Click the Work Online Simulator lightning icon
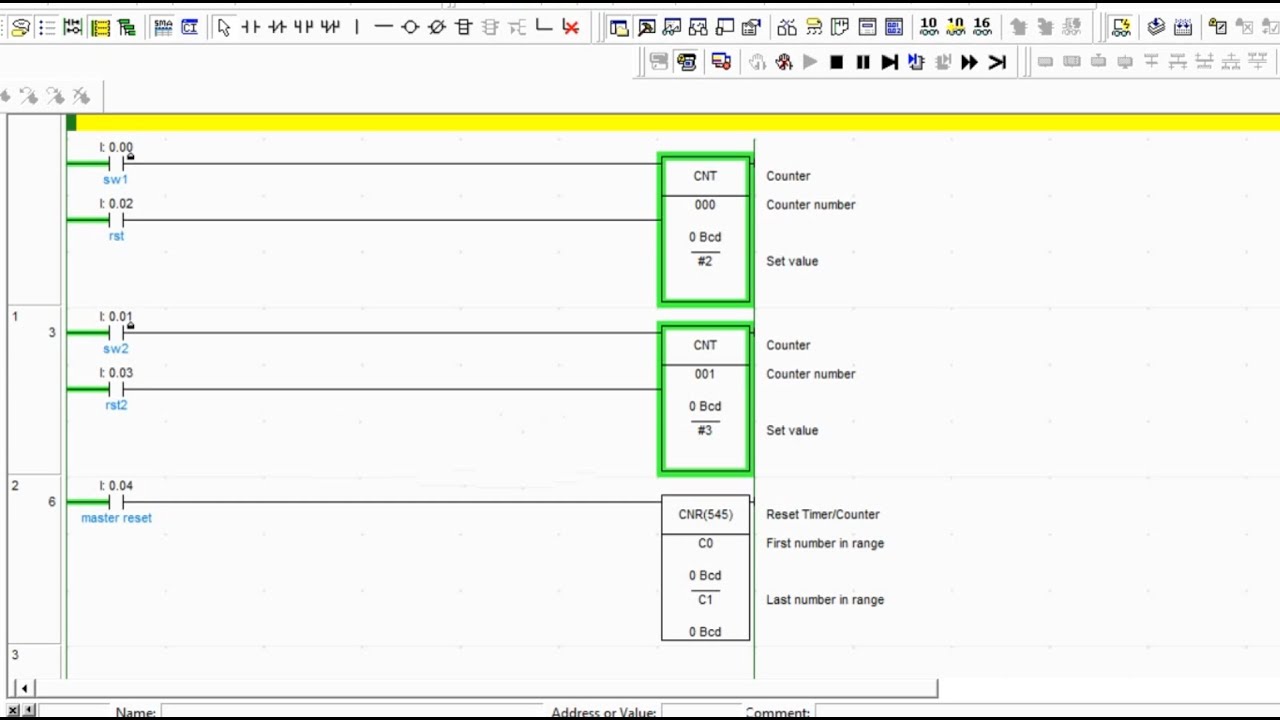 point(1121,27)
